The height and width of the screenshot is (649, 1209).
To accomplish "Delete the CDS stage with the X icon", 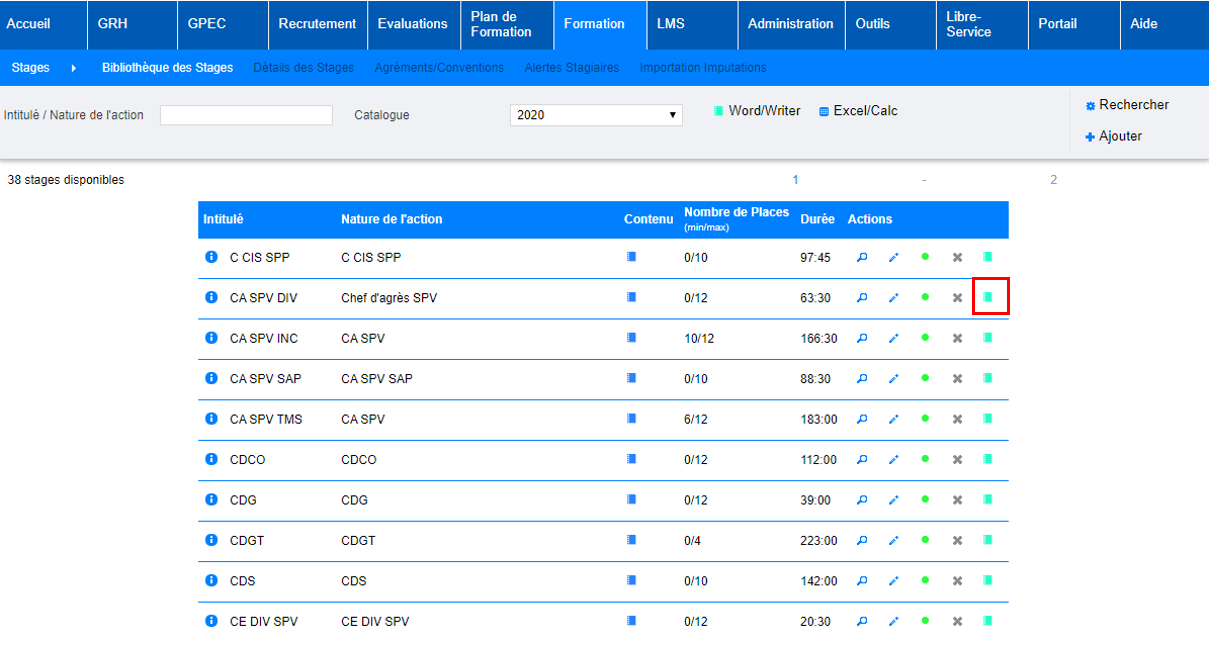I will [957, 581].
